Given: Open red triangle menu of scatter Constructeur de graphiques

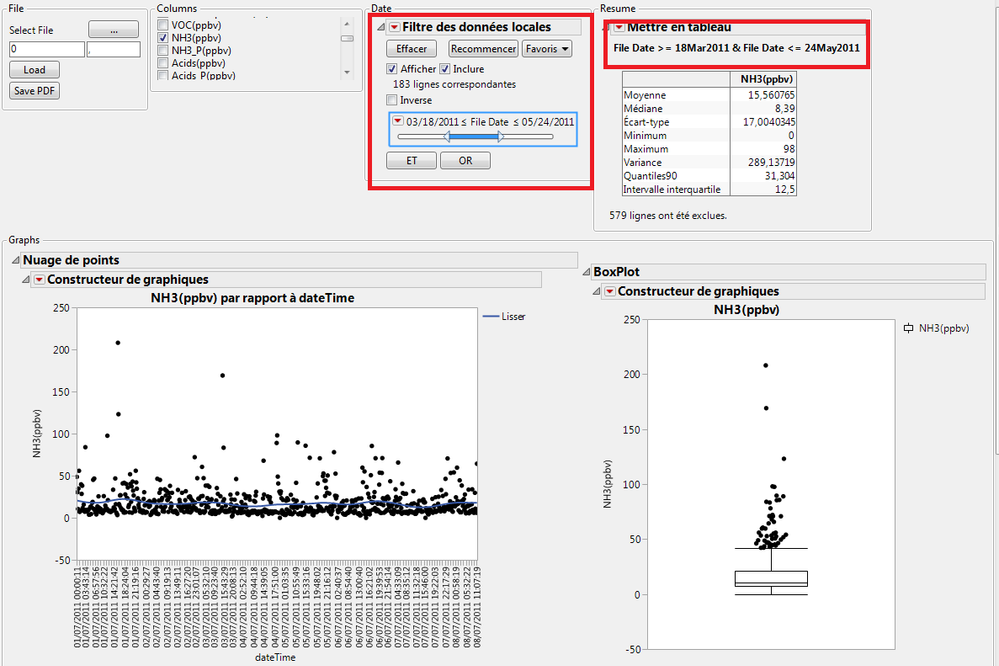Looking at the screenshot, I should 39,280.
